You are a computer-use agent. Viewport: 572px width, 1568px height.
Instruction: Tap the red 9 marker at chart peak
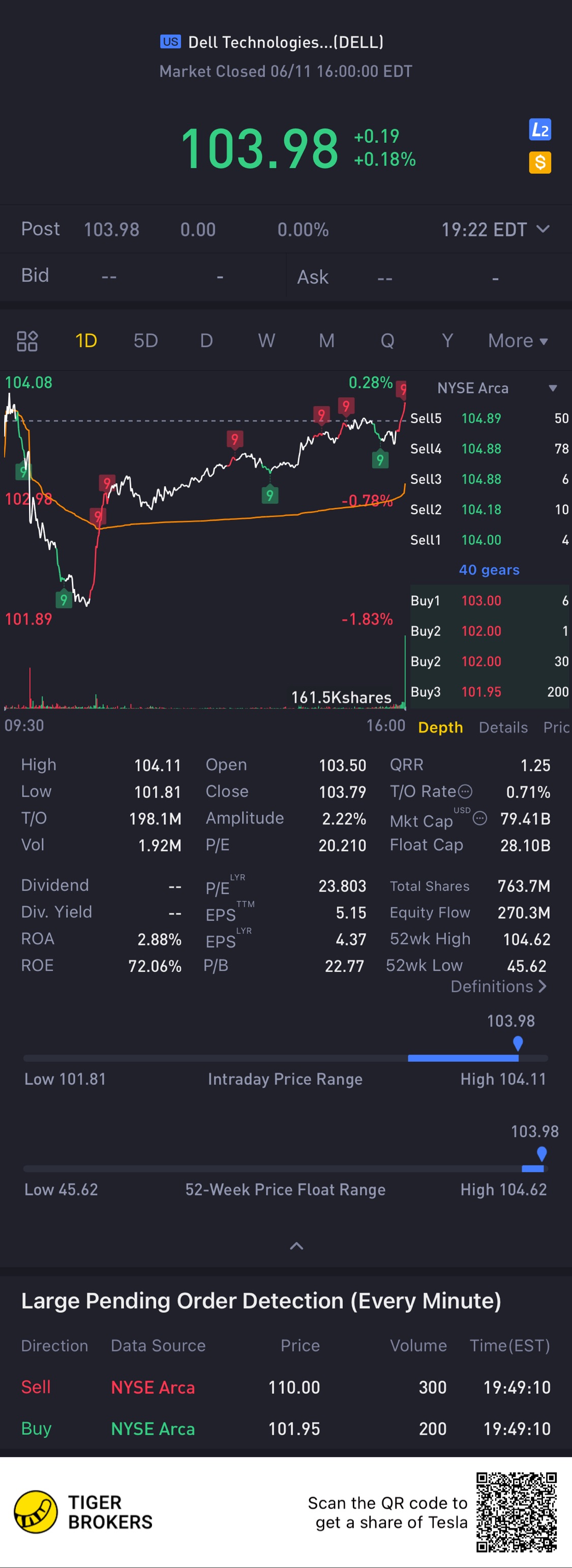[402, 389]
